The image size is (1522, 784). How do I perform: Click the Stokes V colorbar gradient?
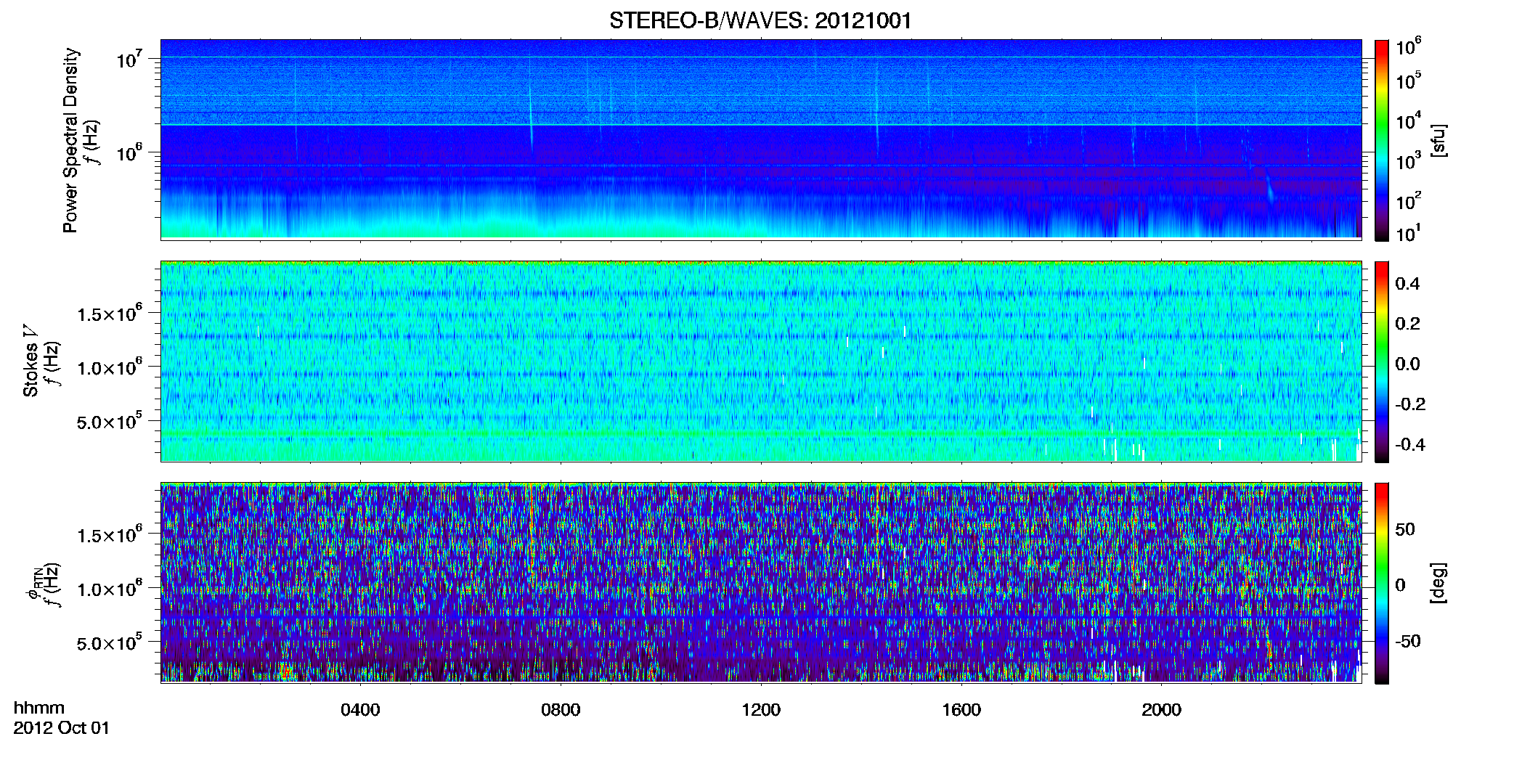[x=1382, y=362]
